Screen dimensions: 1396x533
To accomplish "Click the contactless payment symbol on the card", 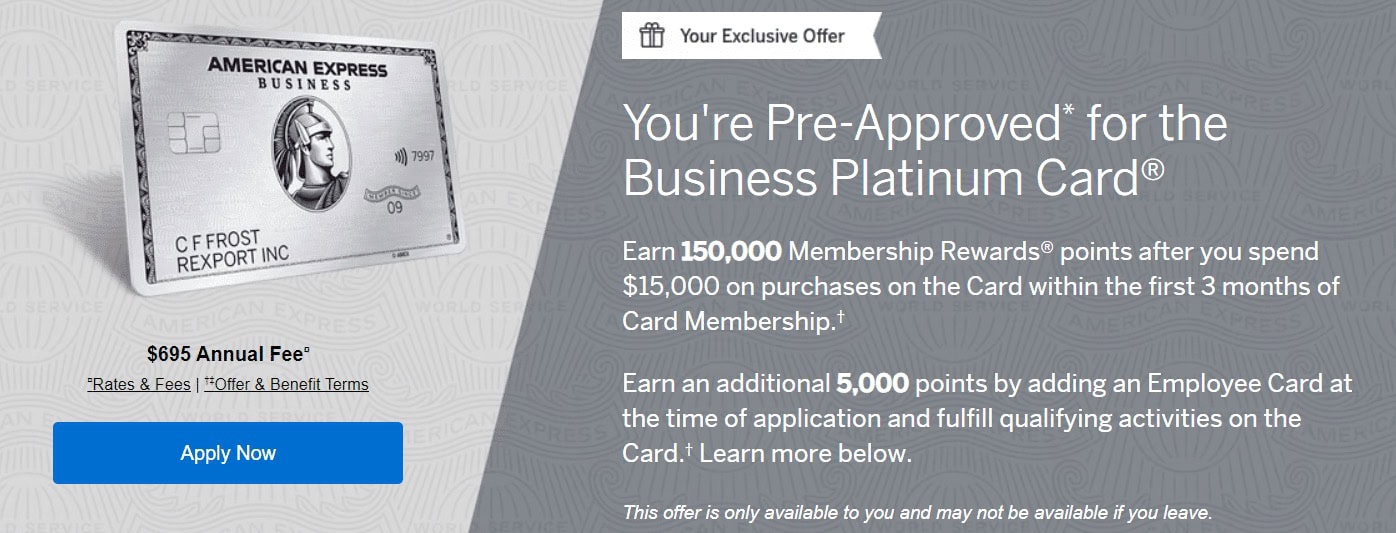I will (x=400, y=156).
